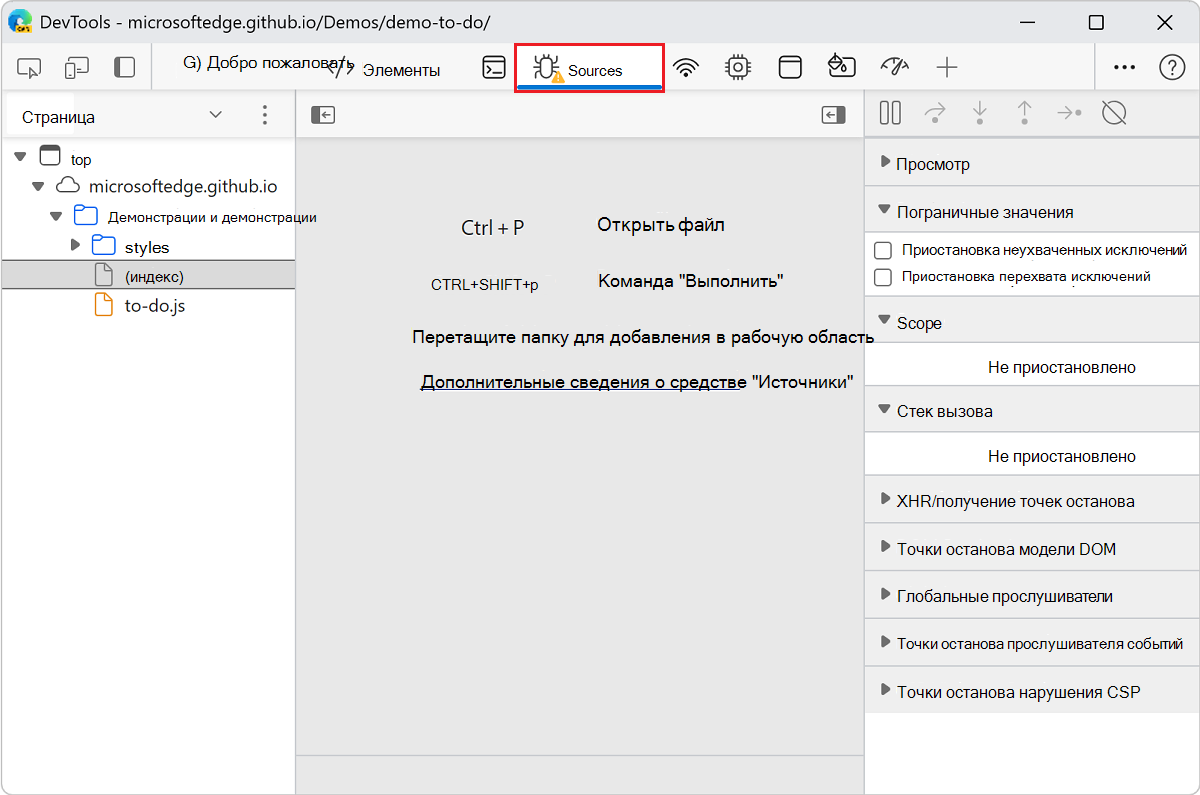Enable Приостановка перехвата исключений checkbox
The height and width of the screenshot is (795, 1200).
(883, 277)
